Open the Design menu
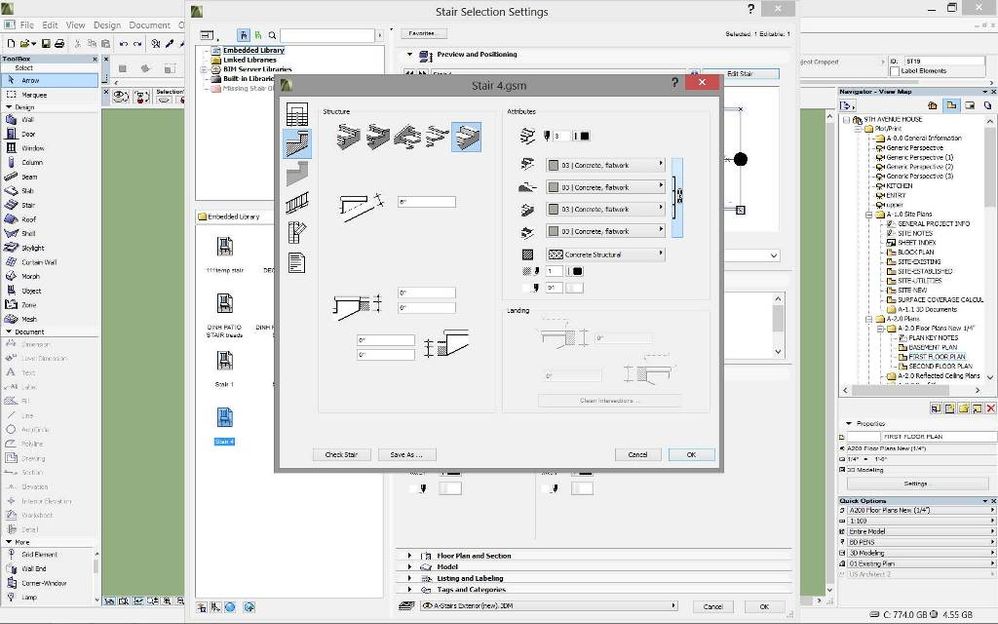The width and height of the screenshot is (998, 624). [x=107, y=25]
